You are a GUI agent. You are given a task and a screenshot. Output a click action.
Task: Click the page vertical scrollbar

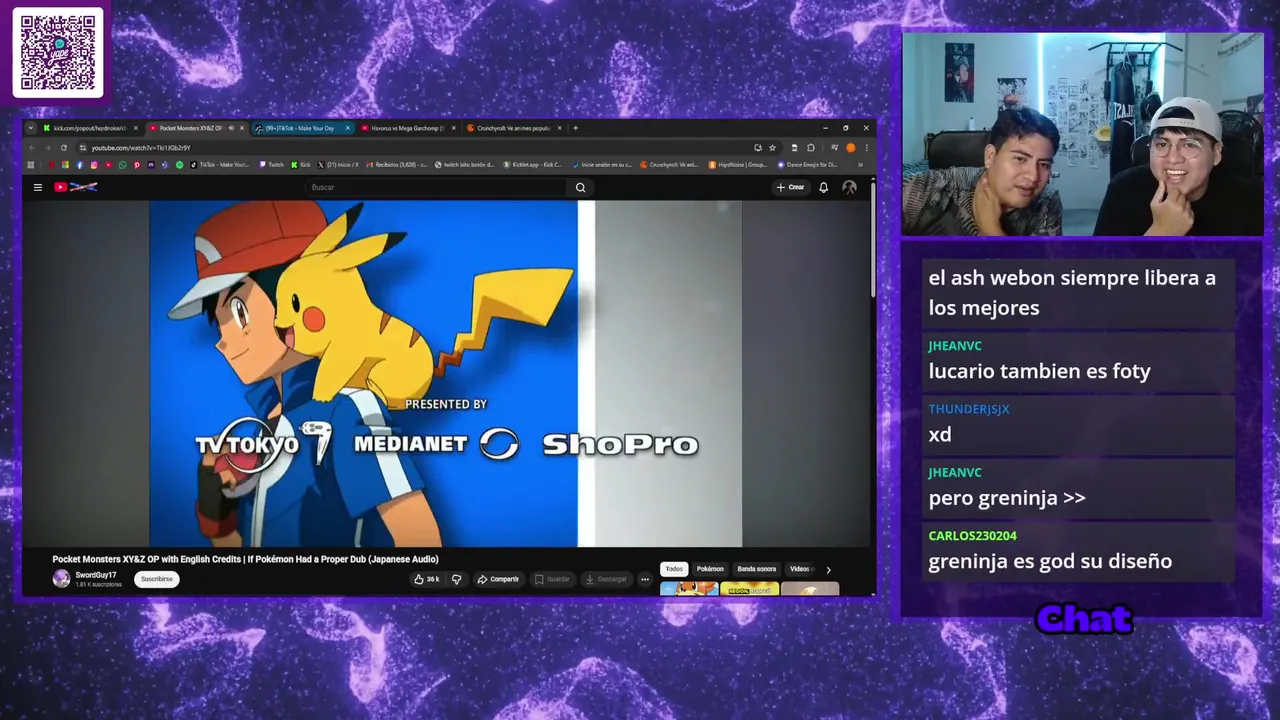coord(873,240)
